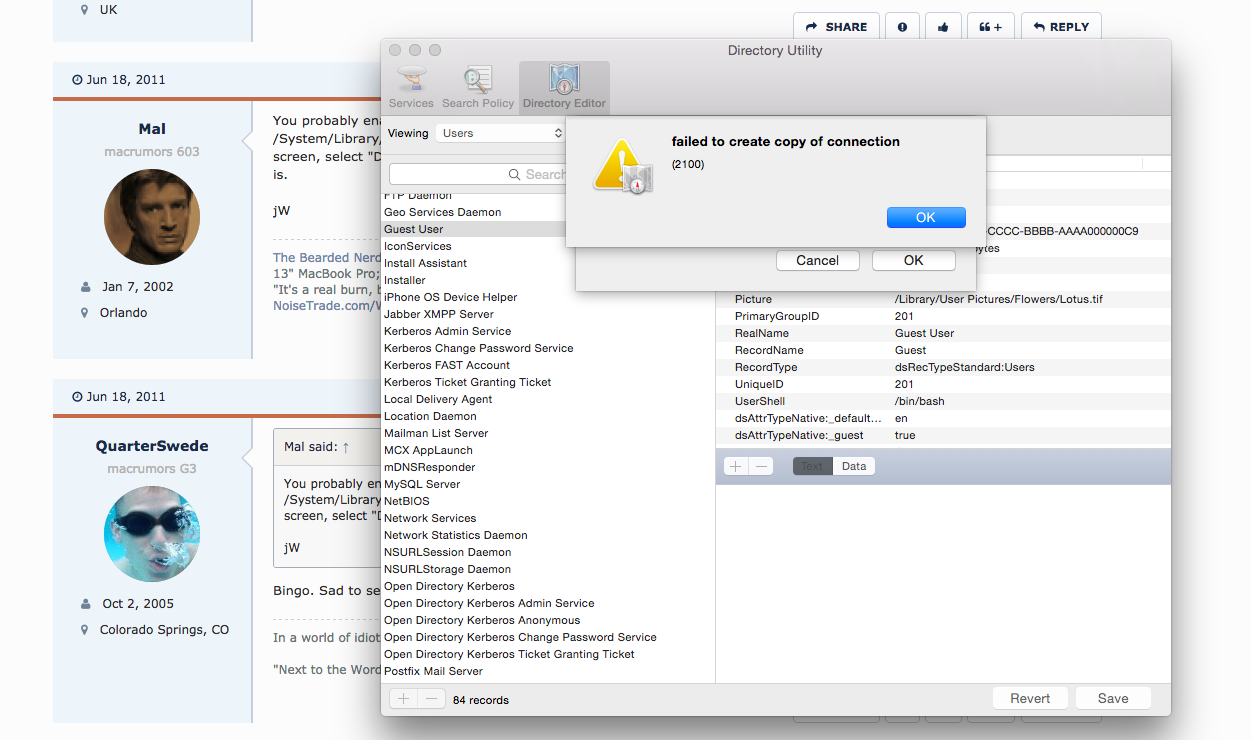Click the up arrow in Mal said quote
The width and height of the screenshot is (1251, 740).
(346, 447)
